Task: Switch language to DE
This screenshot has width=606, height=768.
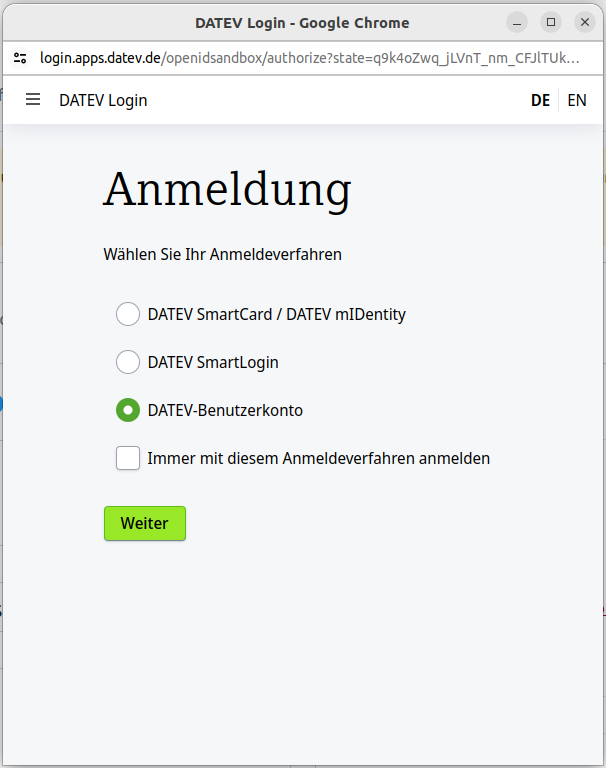Action: (x=540, y=100)
